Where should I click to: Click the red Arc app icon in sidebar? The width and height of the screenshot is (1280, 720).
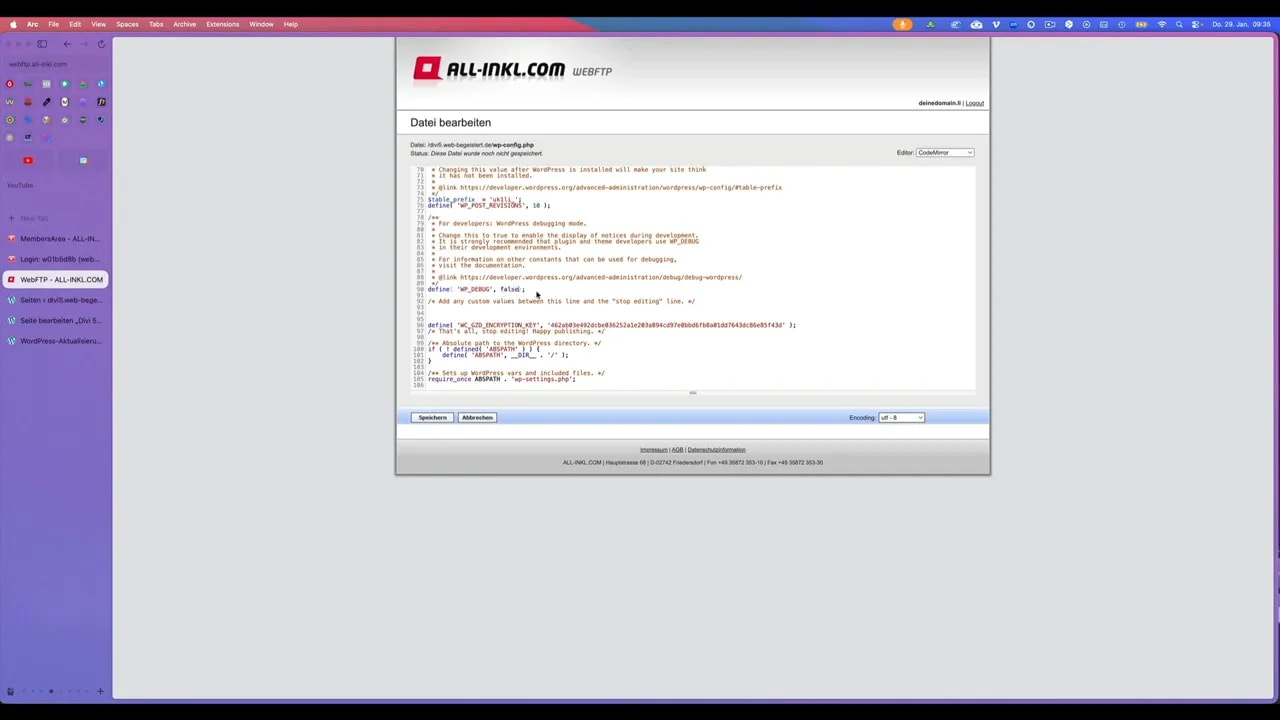tap(9, 84)
